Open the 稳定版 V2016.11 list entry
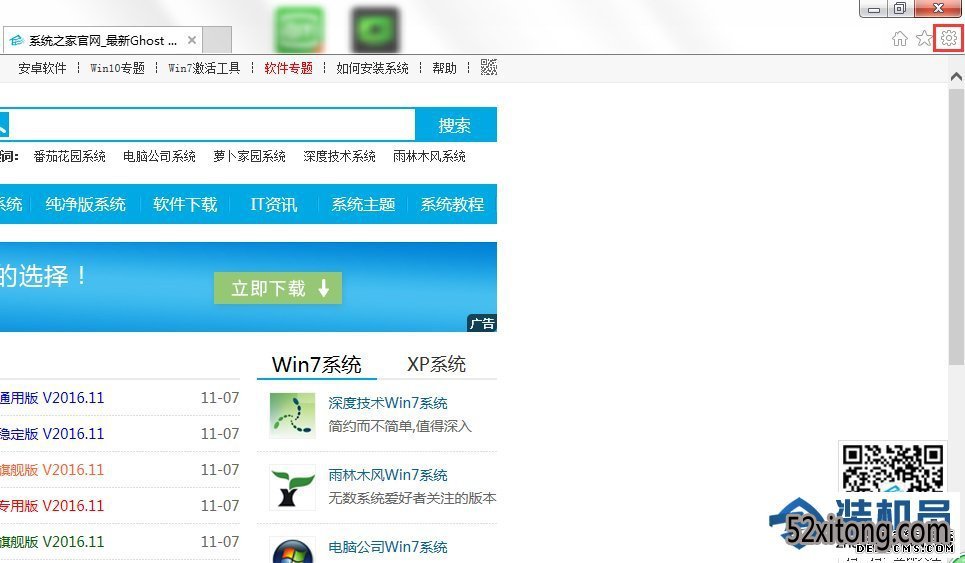Image resolution: width=965 pixels, height=563 pixels. coord(52,434)
